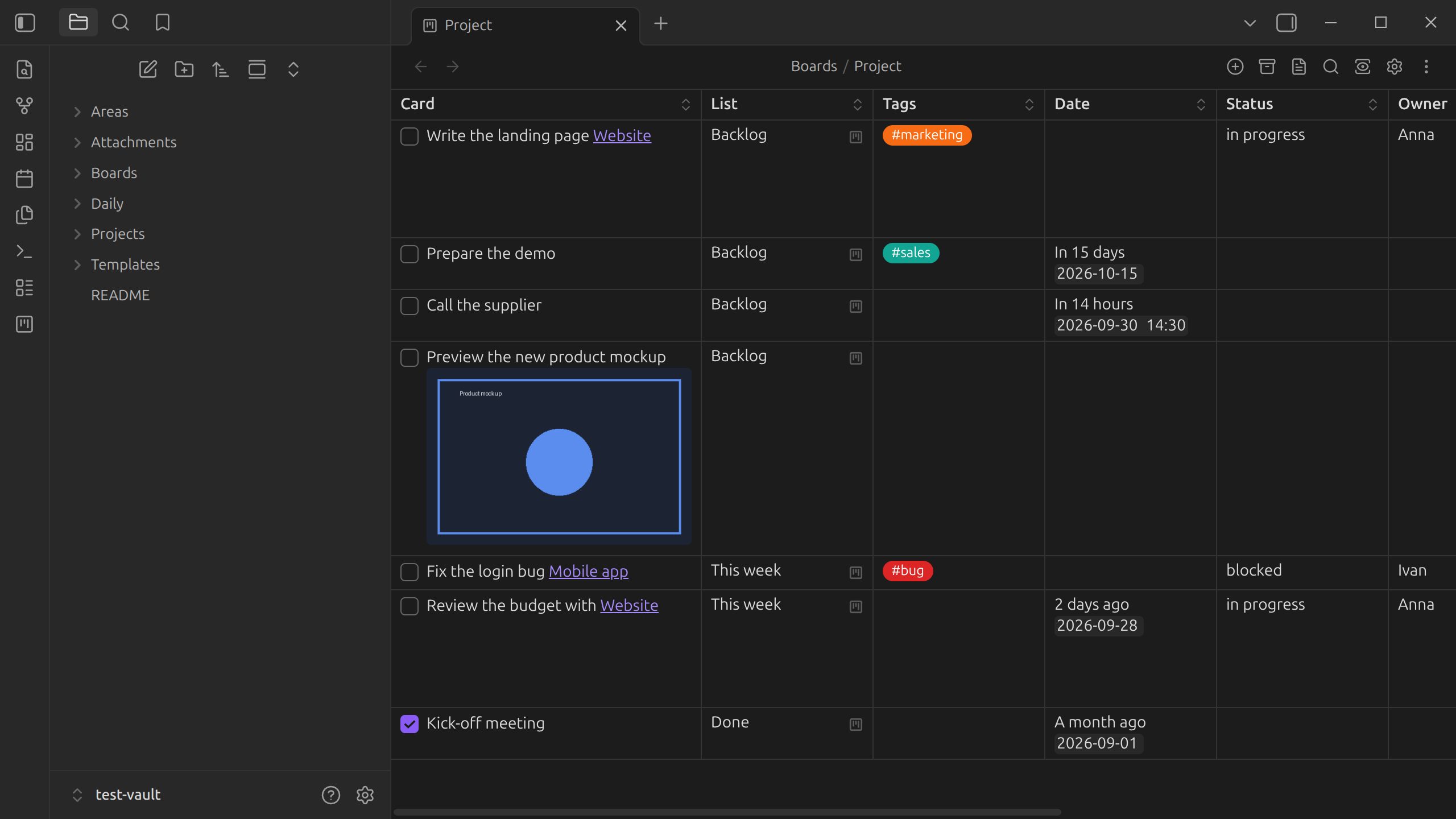Open a new tab with plus
This screenshot has width=1456, height=819.
click(661, 23)
